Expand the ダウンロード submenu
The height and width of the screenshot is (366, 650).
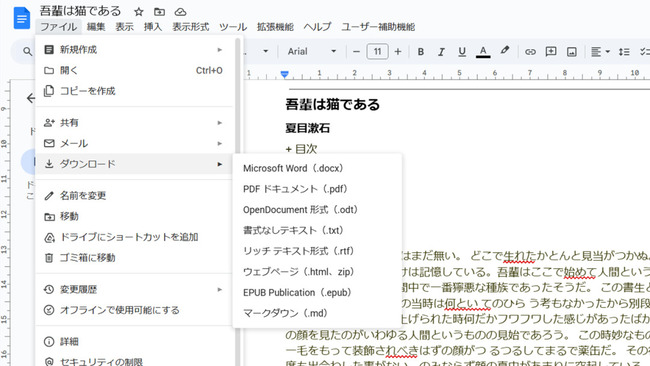[x=133, y=164]
